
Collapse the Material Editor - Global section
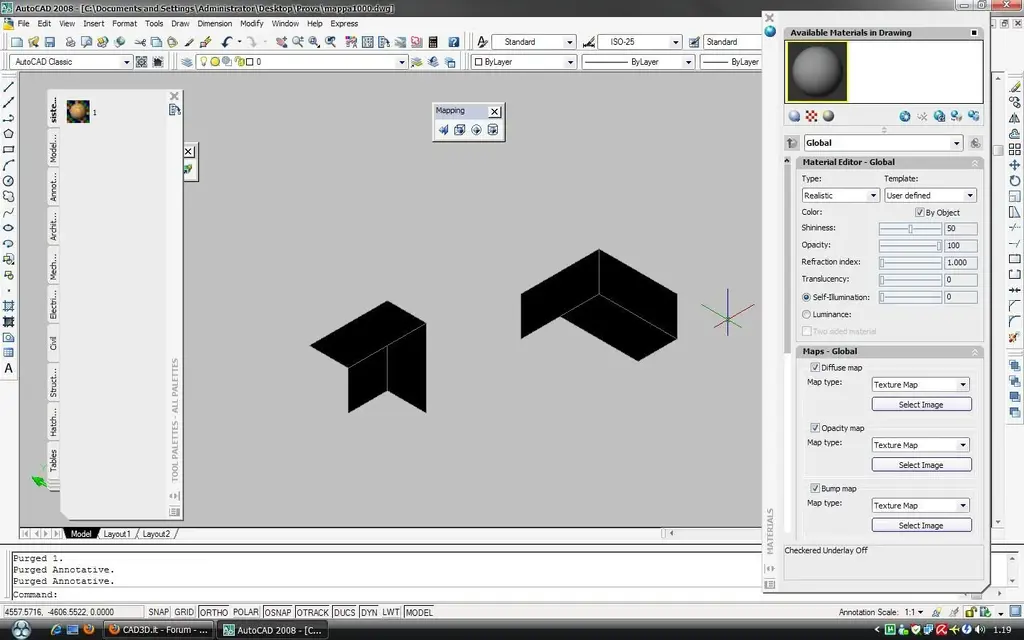[974, 163]
